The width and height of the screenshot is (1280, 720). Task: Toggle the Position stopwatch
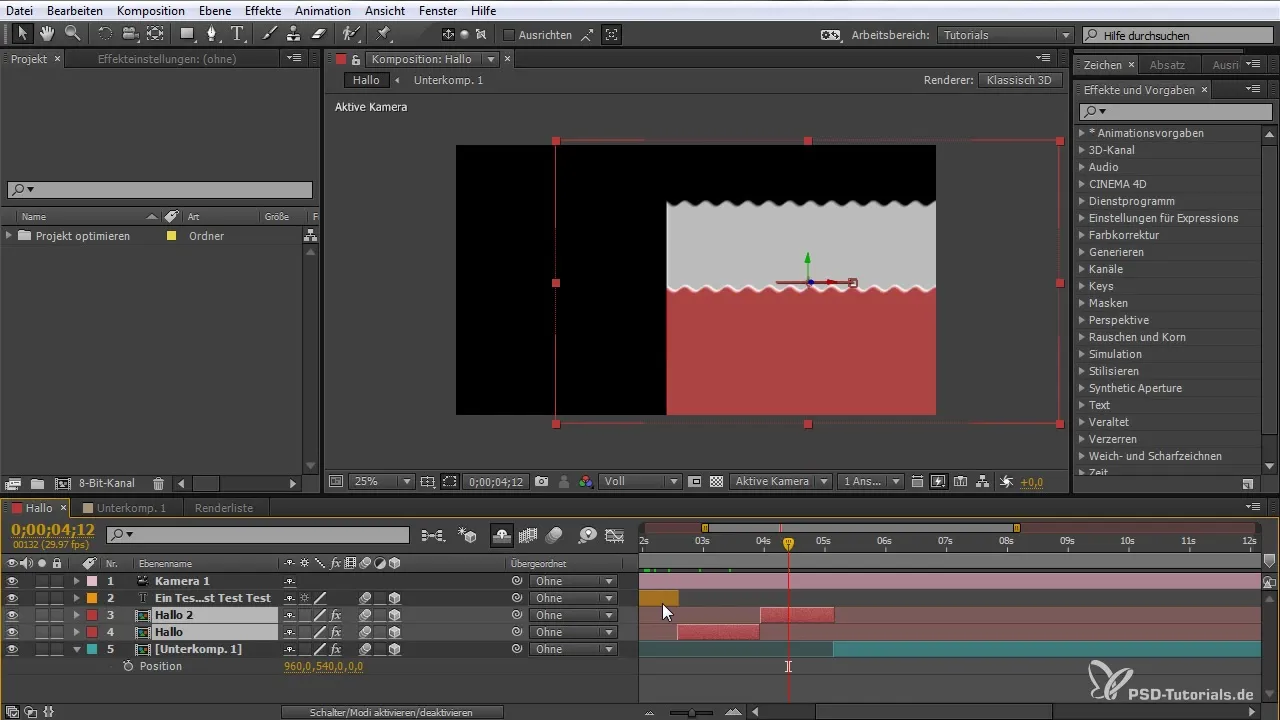click(x=128, y=666)
